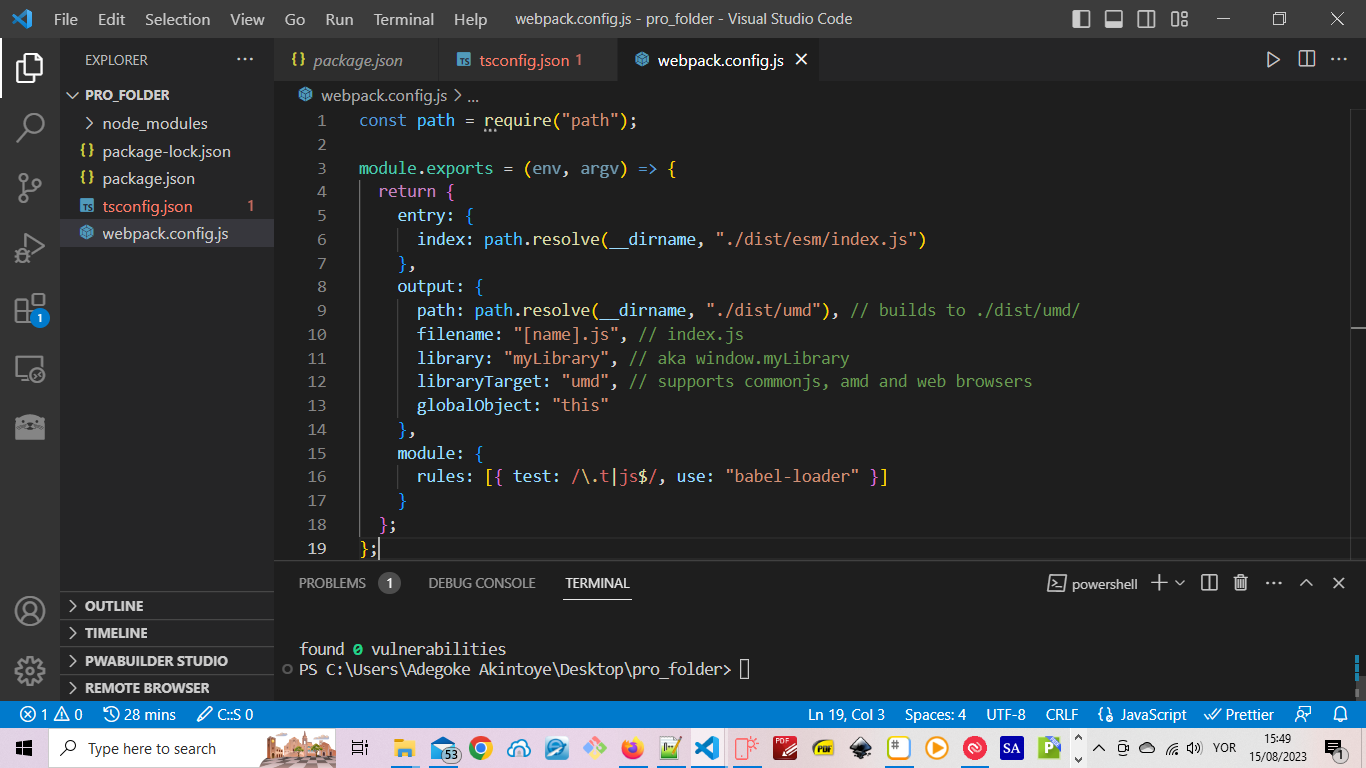Open the new terminal launch profile dropdown

coord(1180,583)
